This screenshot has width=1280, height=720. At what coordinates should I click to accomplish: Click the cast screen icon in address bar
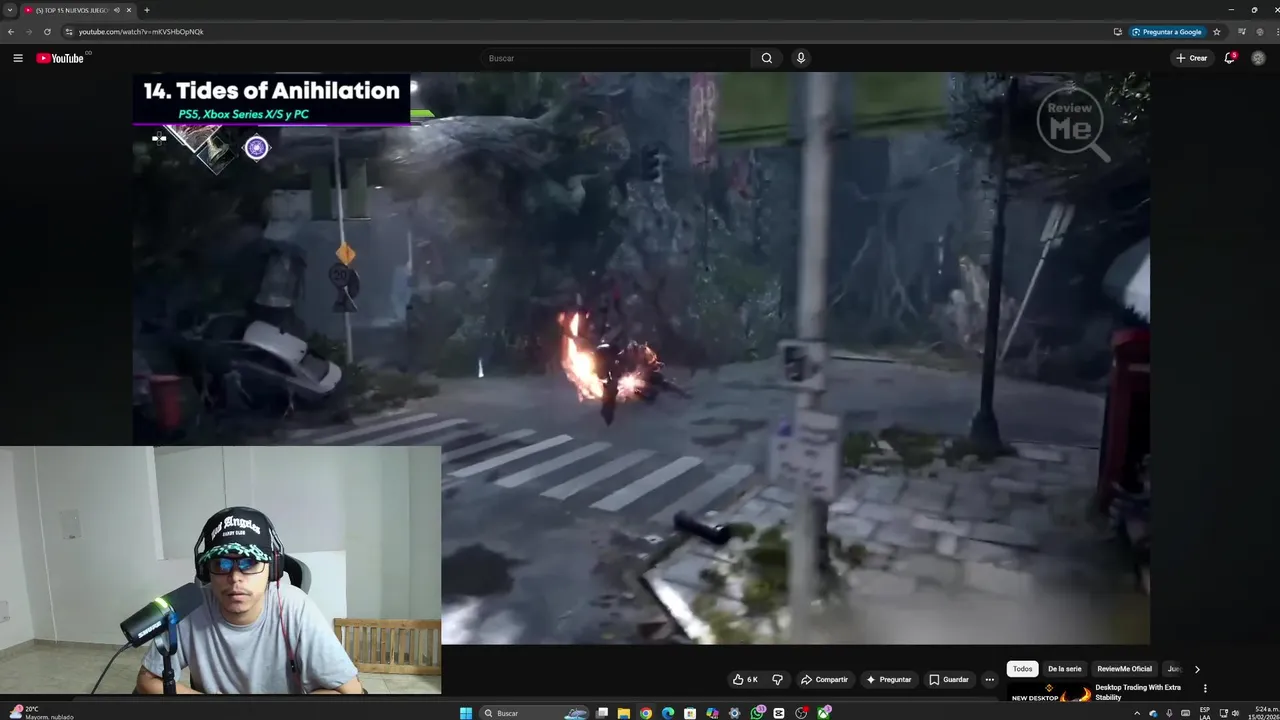(x=1118, y=31)
